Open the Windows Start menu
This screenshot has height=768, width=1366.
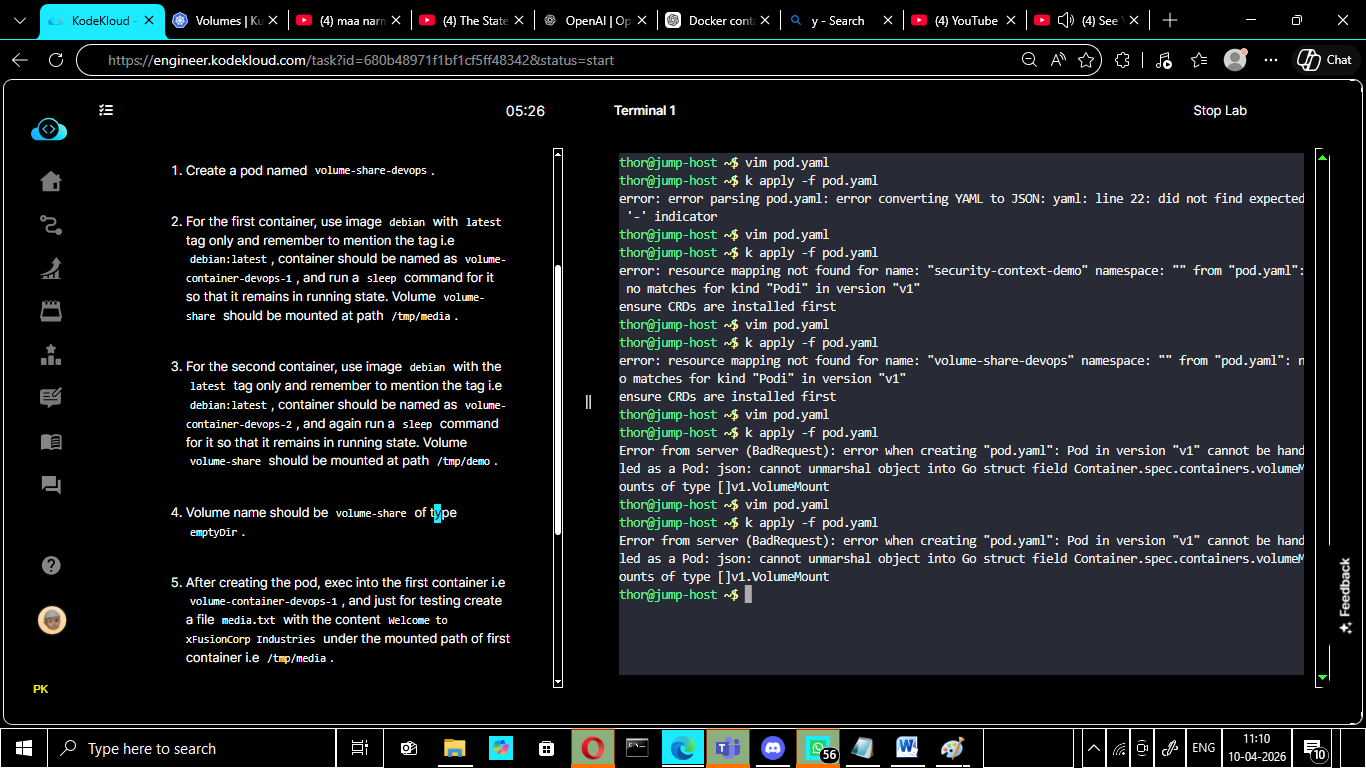(24, 748)
